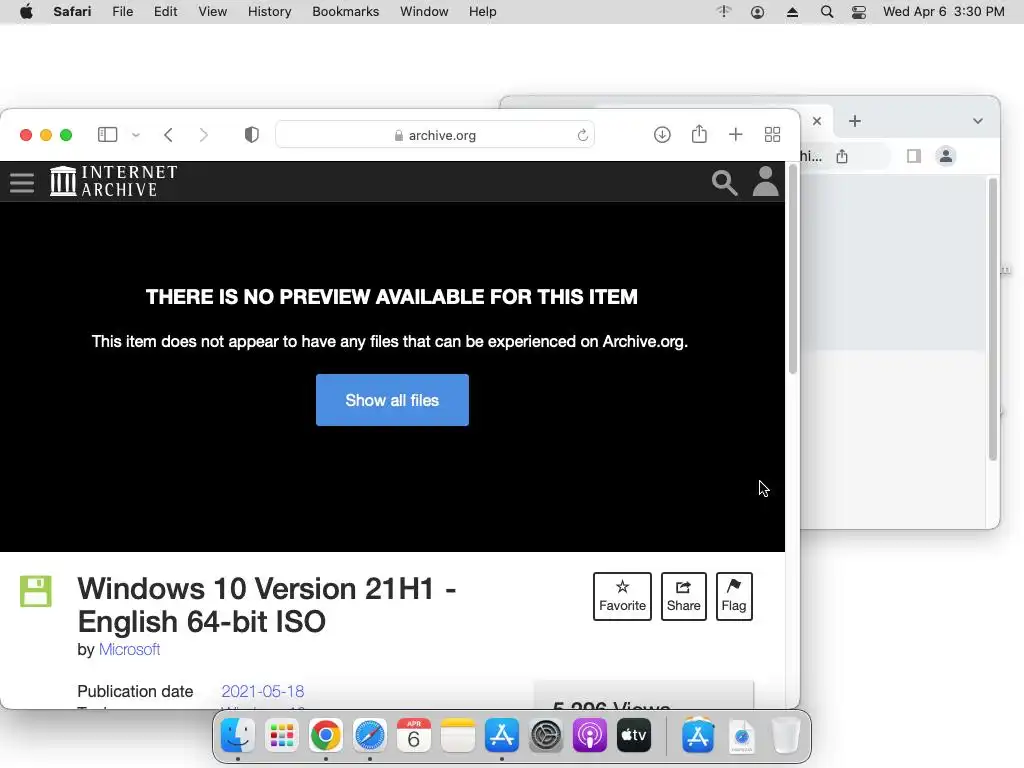This screenshot has height=768, width=1024.
Task: Open Safari from the Dock
Action: (x=370, y=735)
